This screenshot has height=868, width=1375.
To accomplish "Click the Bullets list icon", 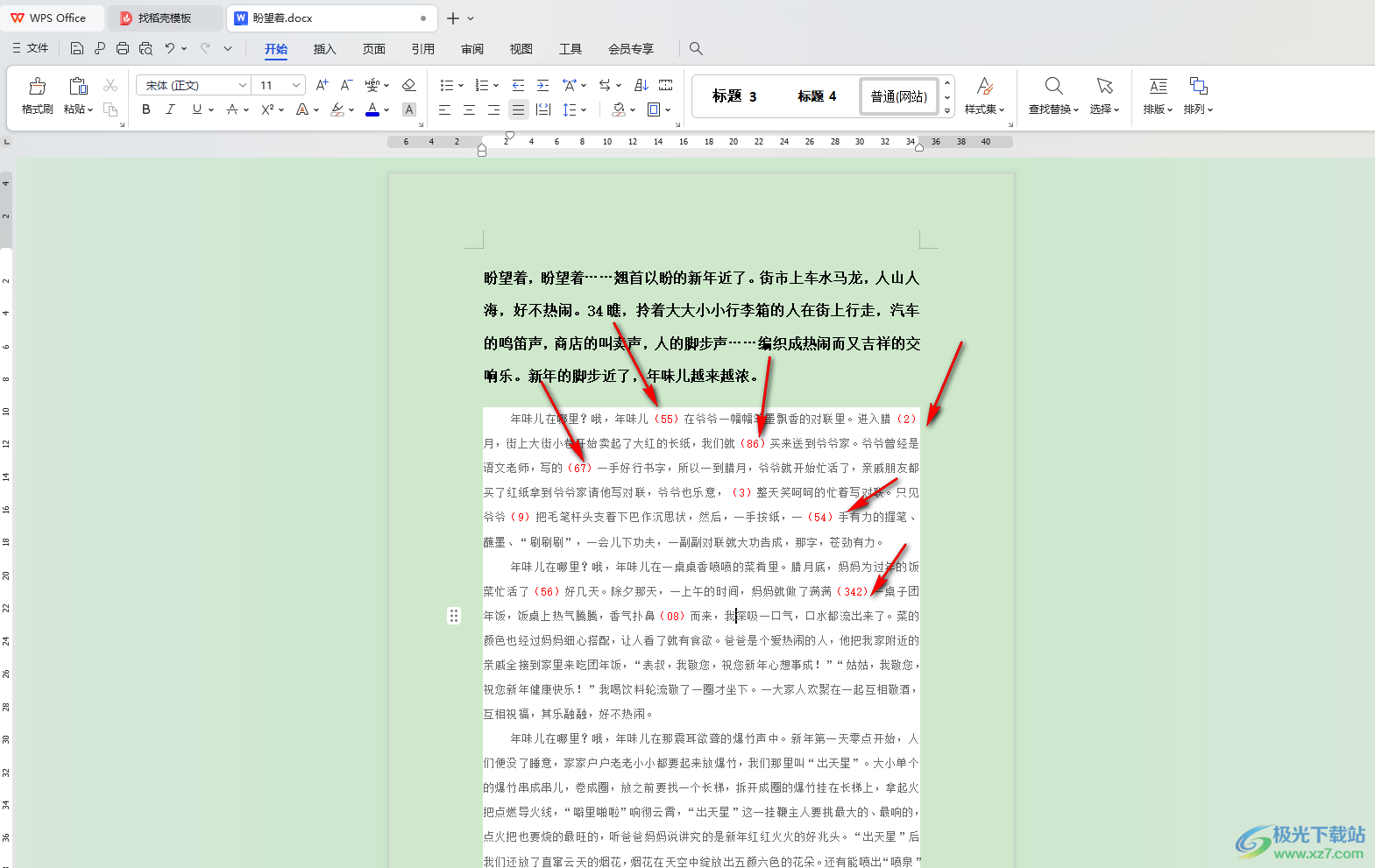I will (447, 85).
